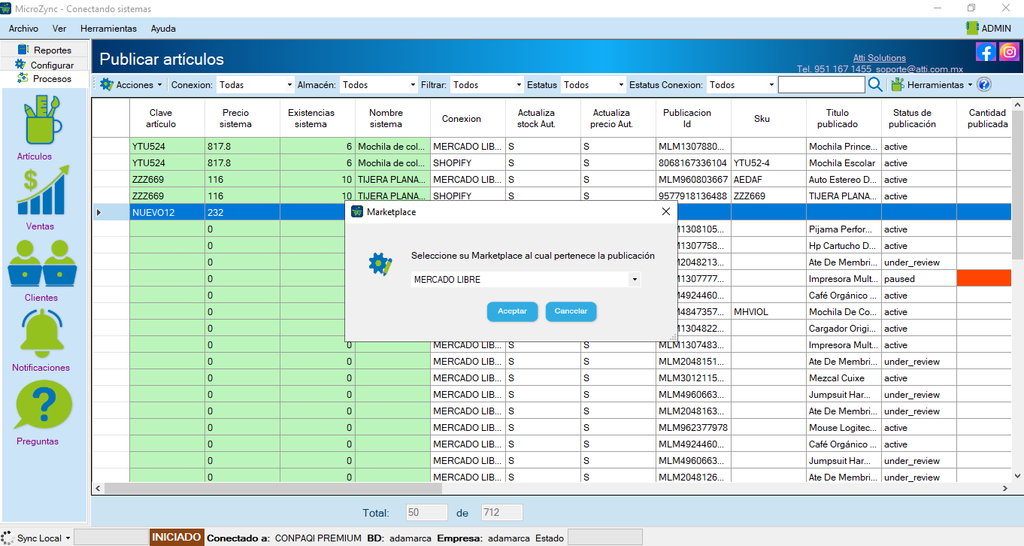The image size is (1024, 546).
Task: Click the Facebook icon in header
Action: (x=985, y=52)
